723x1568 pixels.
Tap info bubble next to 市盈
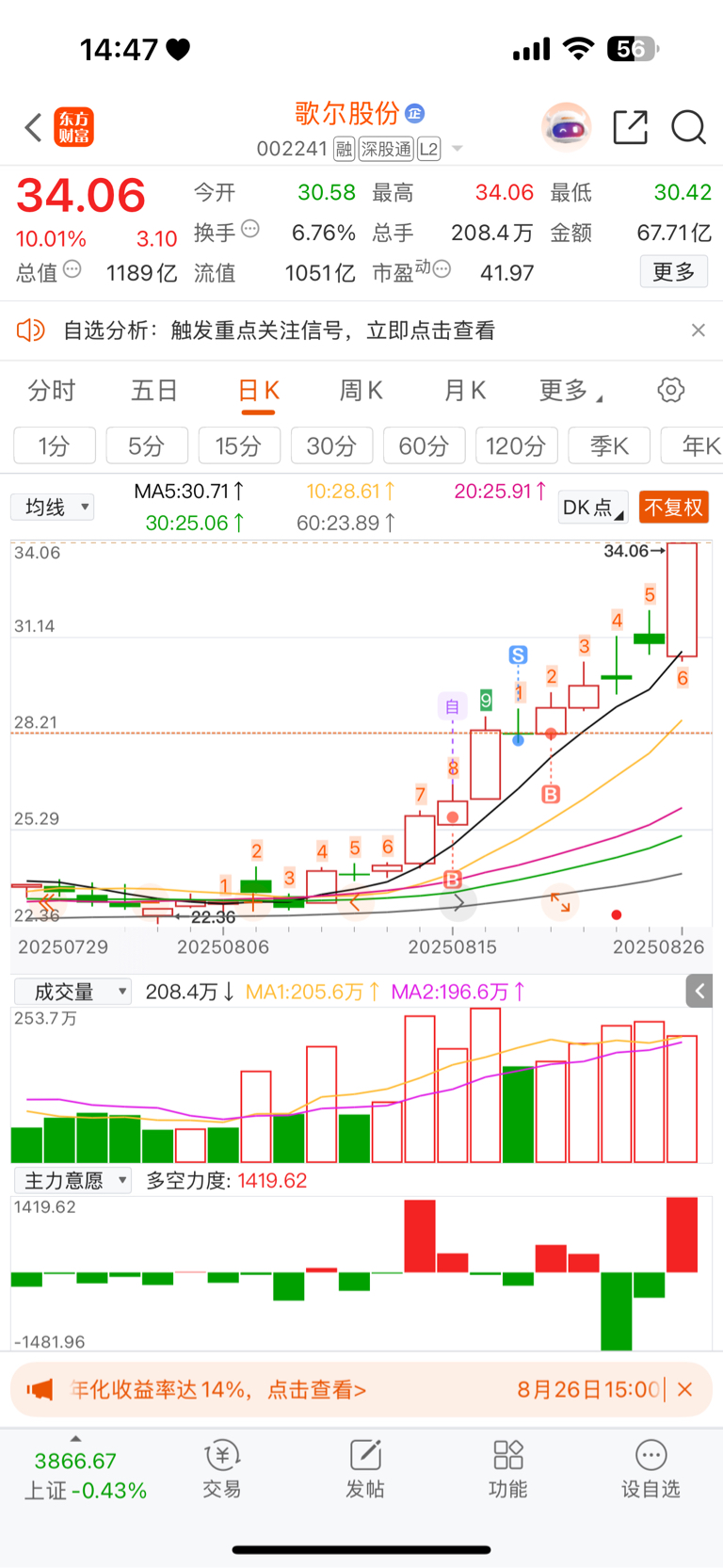point(442,269)
